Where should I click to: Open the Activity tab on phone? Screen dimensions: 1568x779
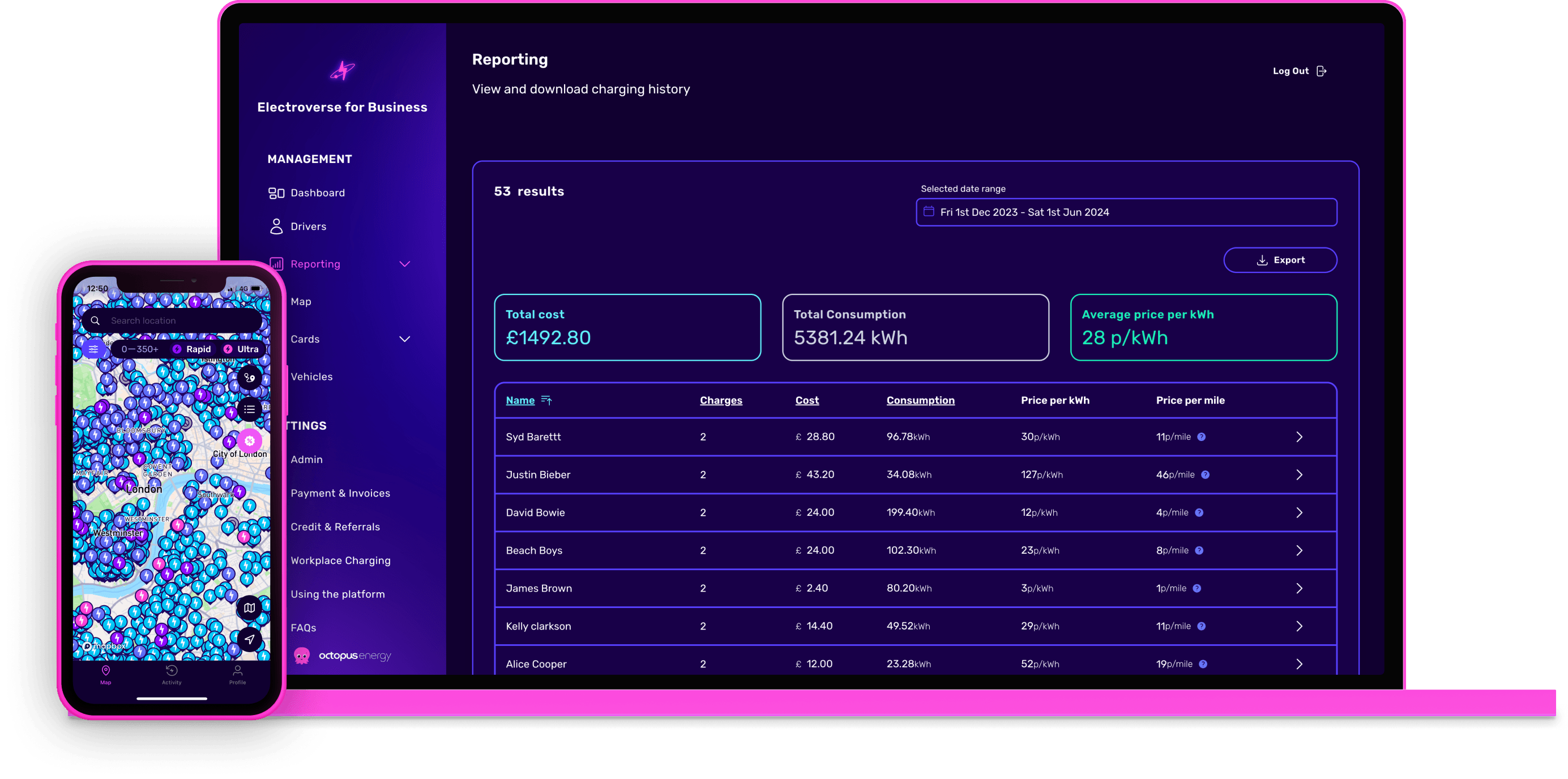click(172, 674)
